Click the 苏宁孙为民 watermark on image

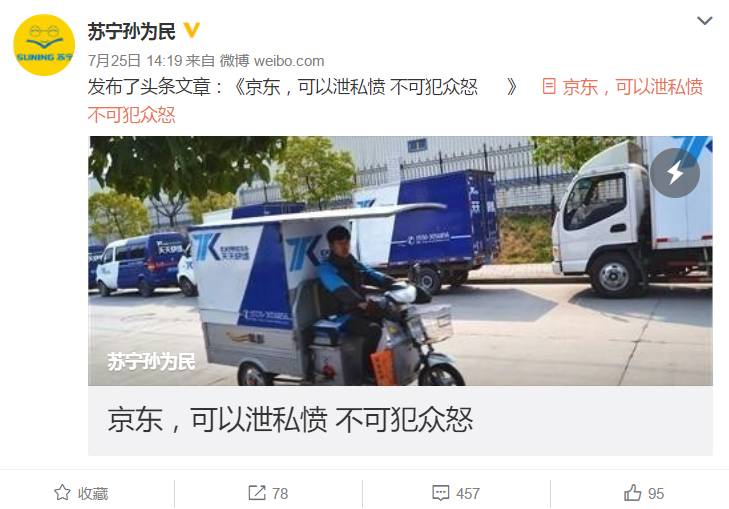click(151, 361)
